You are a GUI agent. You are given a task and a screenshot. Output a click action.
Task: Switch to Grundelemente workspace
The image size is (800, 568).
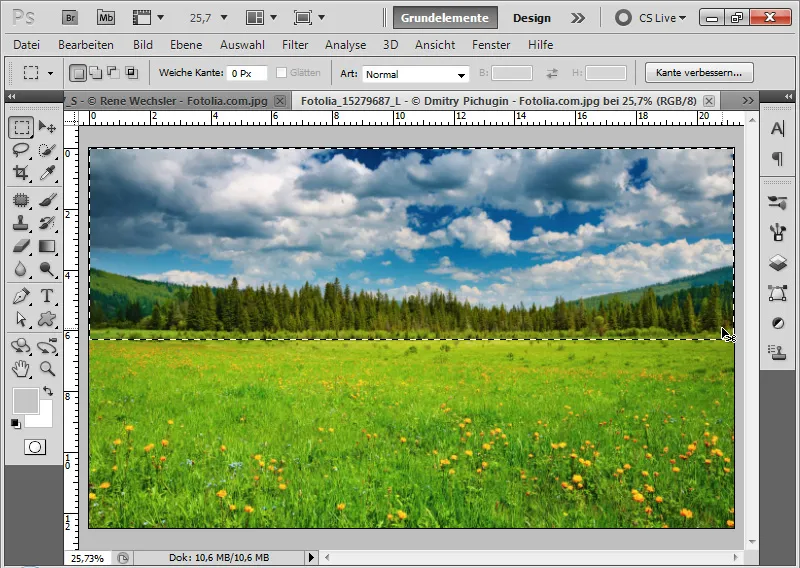[x=445, y=18]
